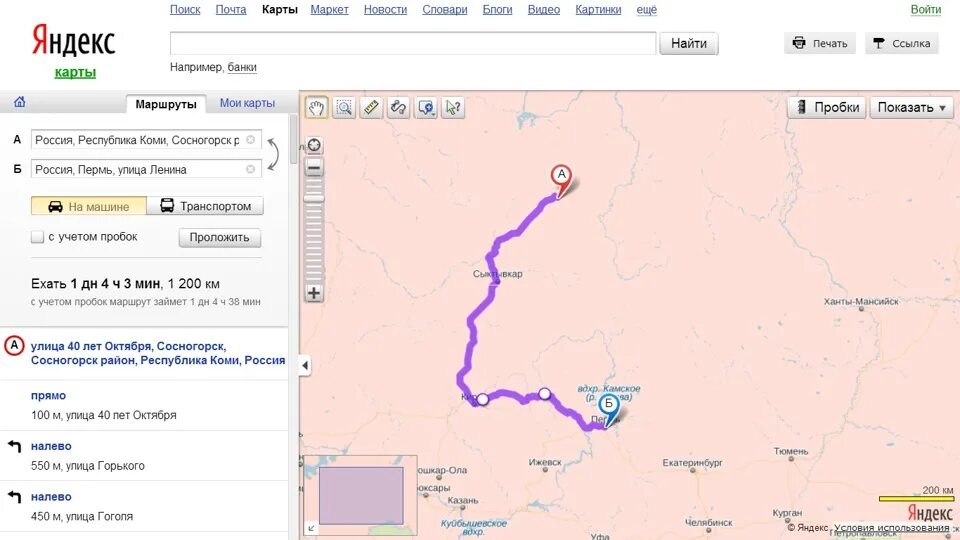This screenshot has width=960, height=540.
Task: Zoom out with the minus button
Action: point(314,167)
